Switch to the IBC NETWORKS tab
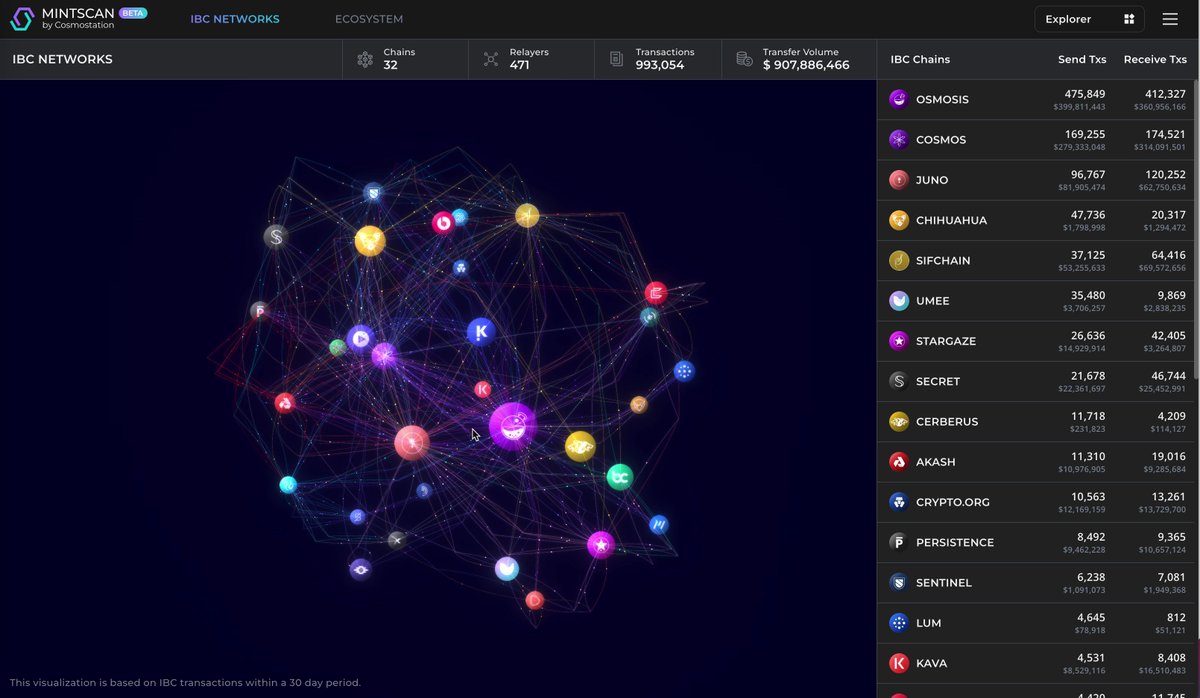This screenshot has width=1200, height=698. (x=235, y=19)
